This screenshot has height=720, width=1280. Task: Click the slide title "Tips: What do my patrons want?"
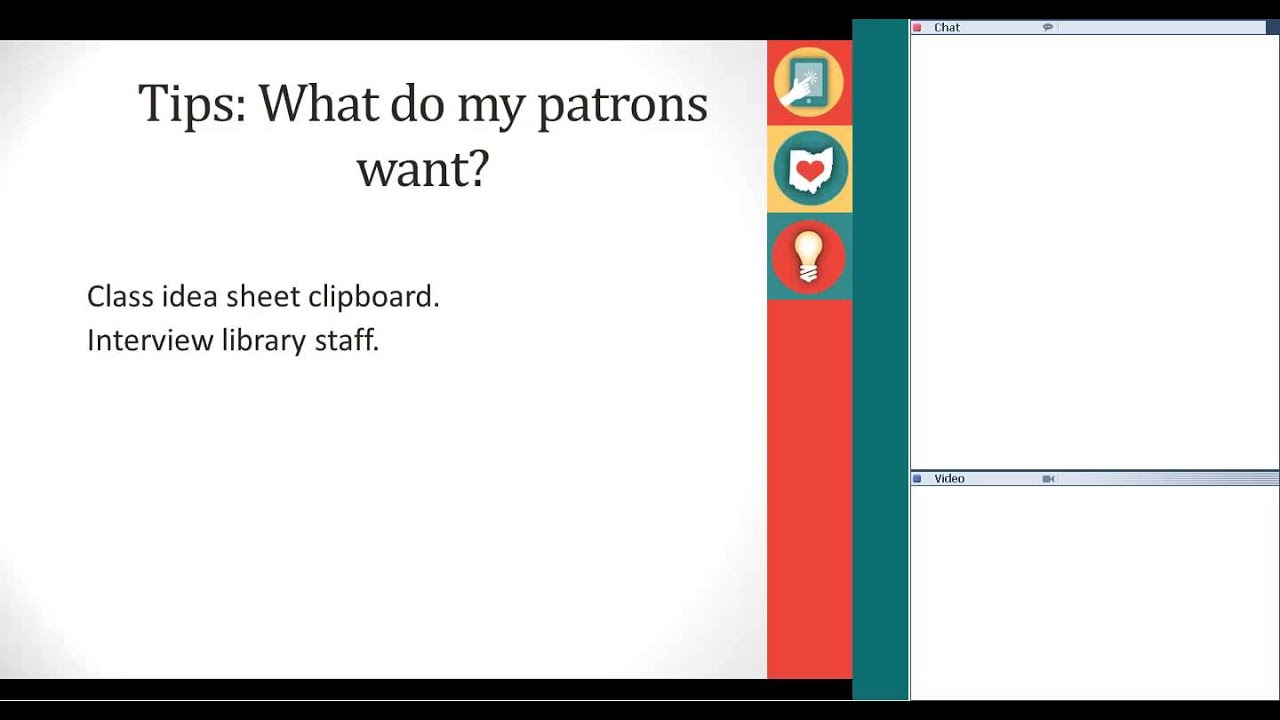coord(422,135)
